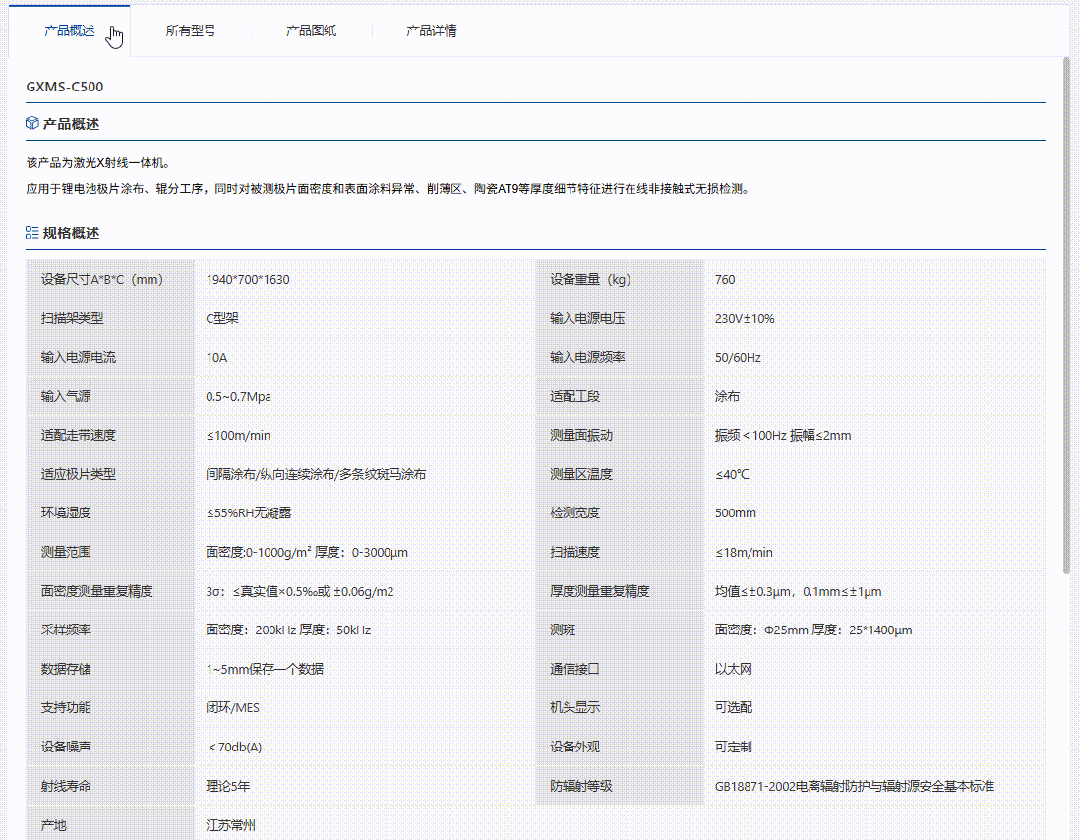Click the 防辐射等级 label
The image size is (1080, 840).
[x=581, y=786]
